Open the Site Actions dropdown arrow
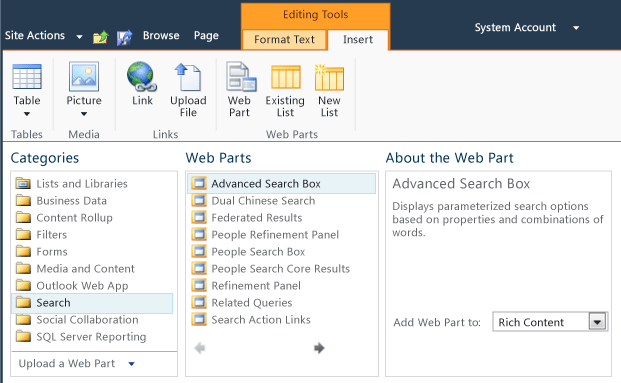 79,37
